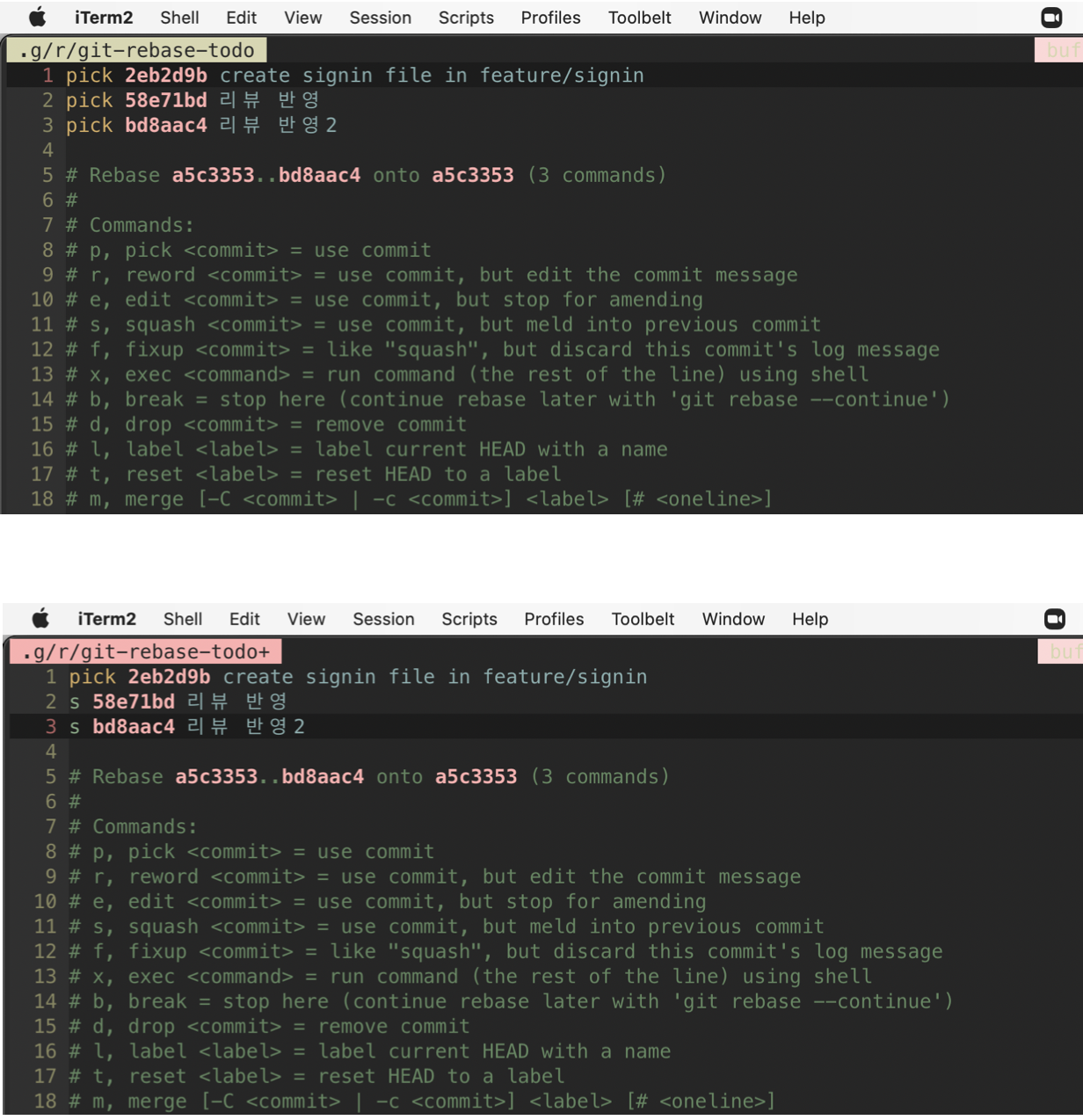Screen dimensions: 1083x1120
Task: Place cursor on 's bd8aac4' line
Action: tap(187, 726)
